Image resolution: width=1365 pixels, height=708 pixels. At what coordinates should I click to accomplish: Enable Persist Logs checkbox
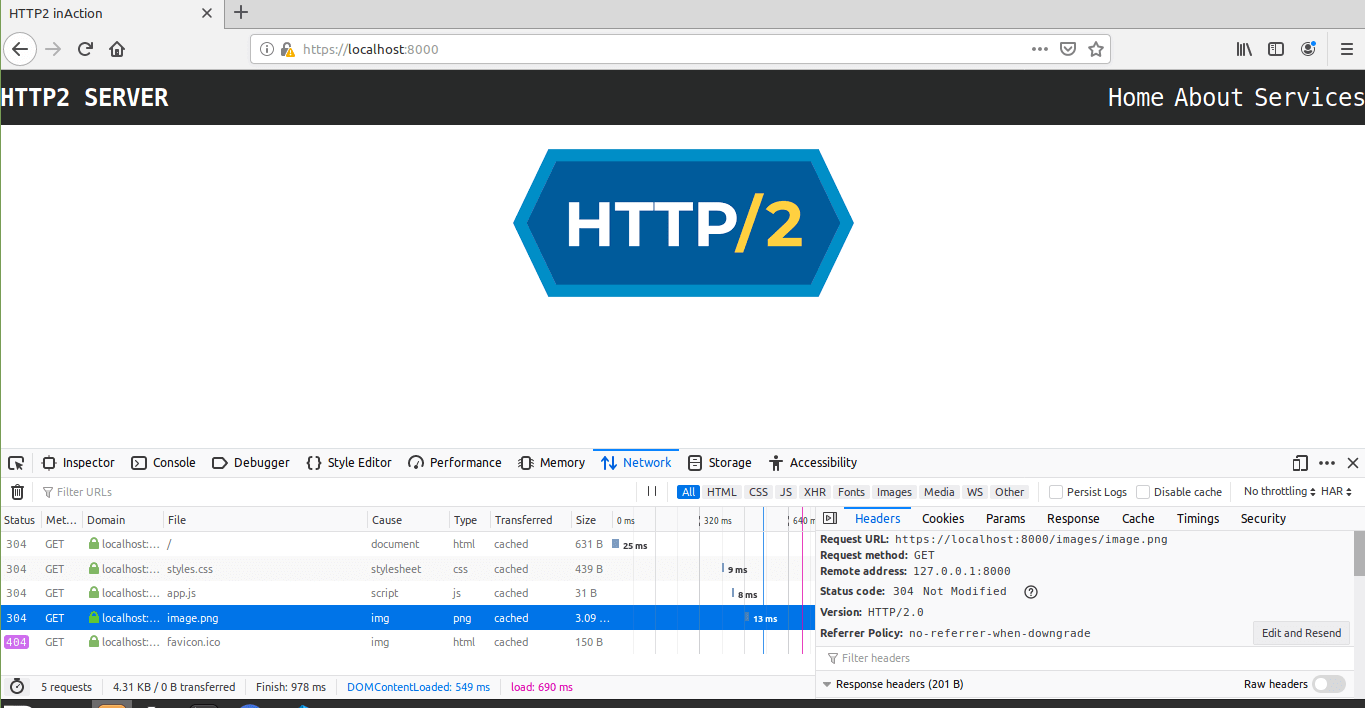[1056, 492]
